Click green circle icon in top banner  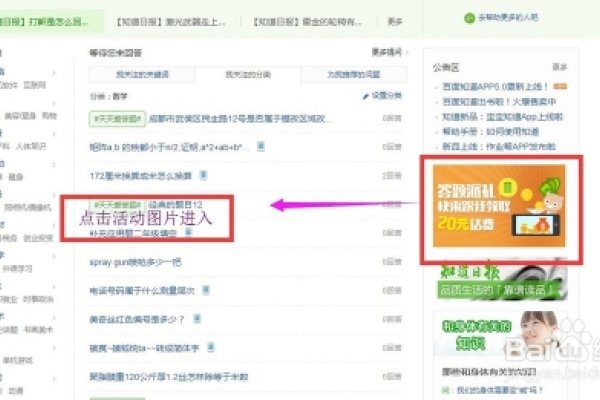pyautogui.click(x=469, y=18)
